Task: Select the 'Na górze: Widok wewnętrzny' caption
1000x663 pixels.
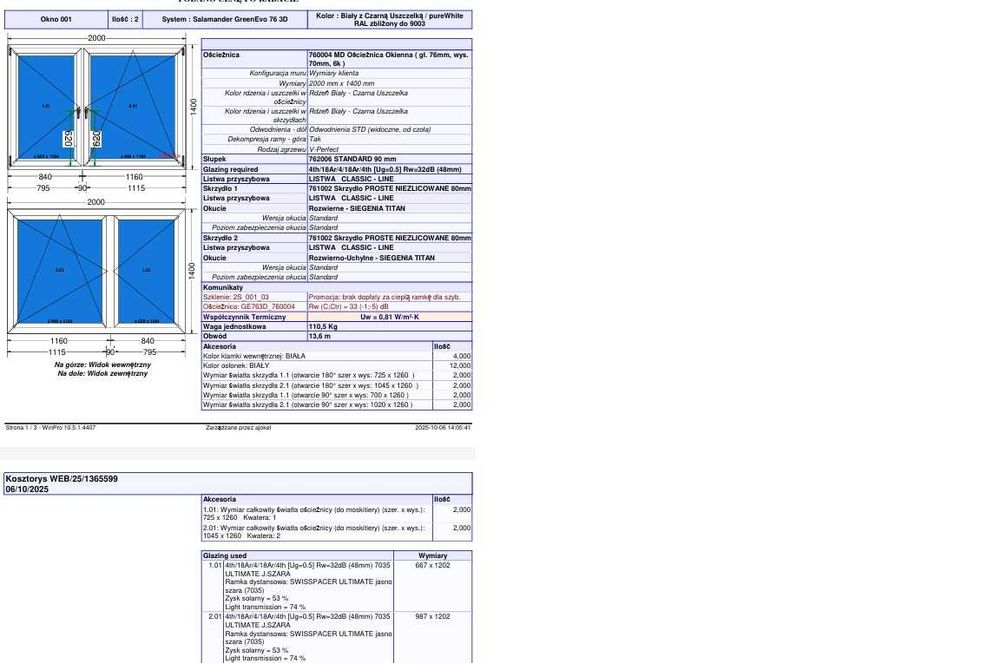Action: coord(103,365)
